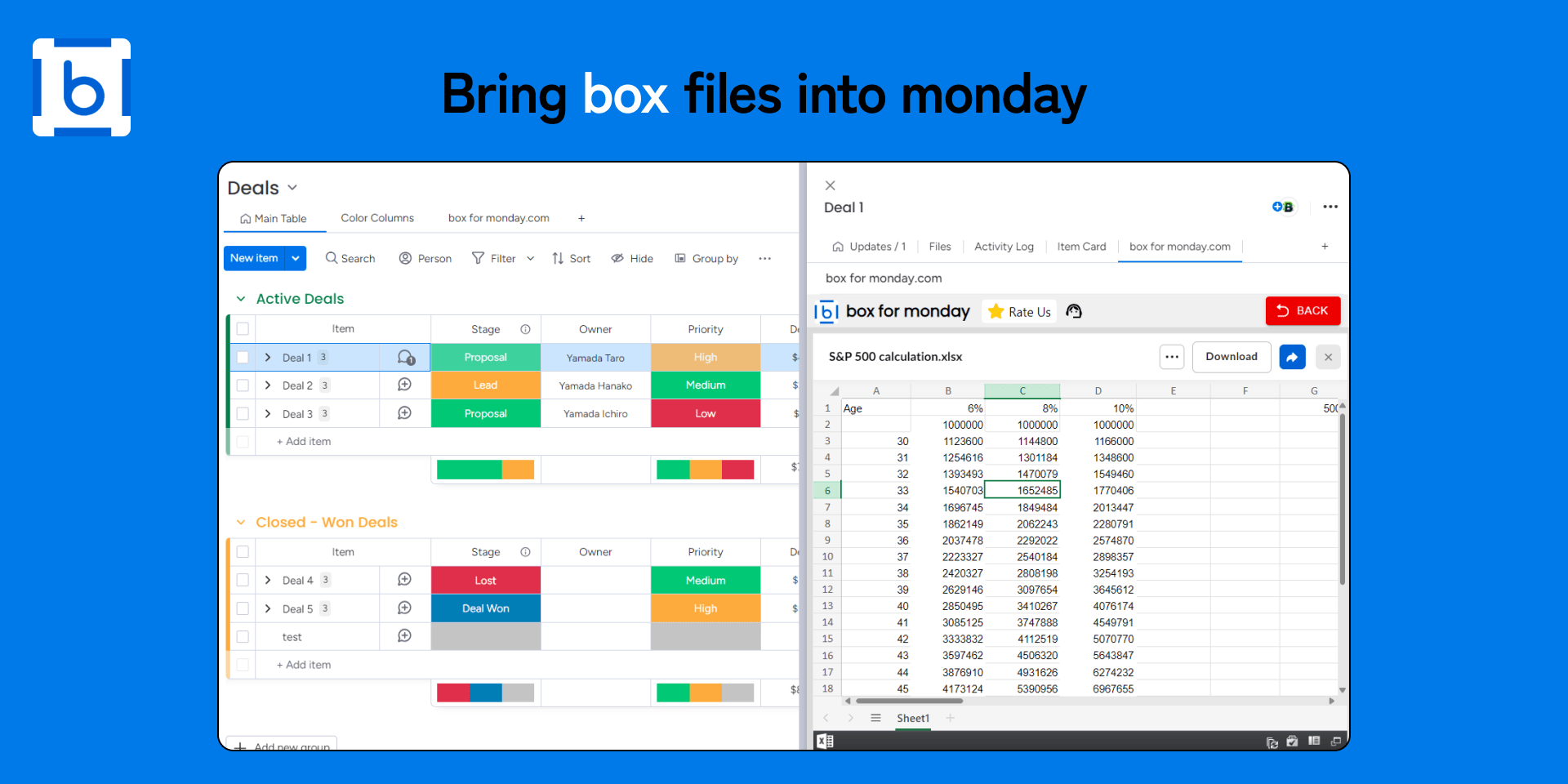The image size is (1568, 784).
Task: Add a new sheet with plus icon
Action: tap(950, 718)
